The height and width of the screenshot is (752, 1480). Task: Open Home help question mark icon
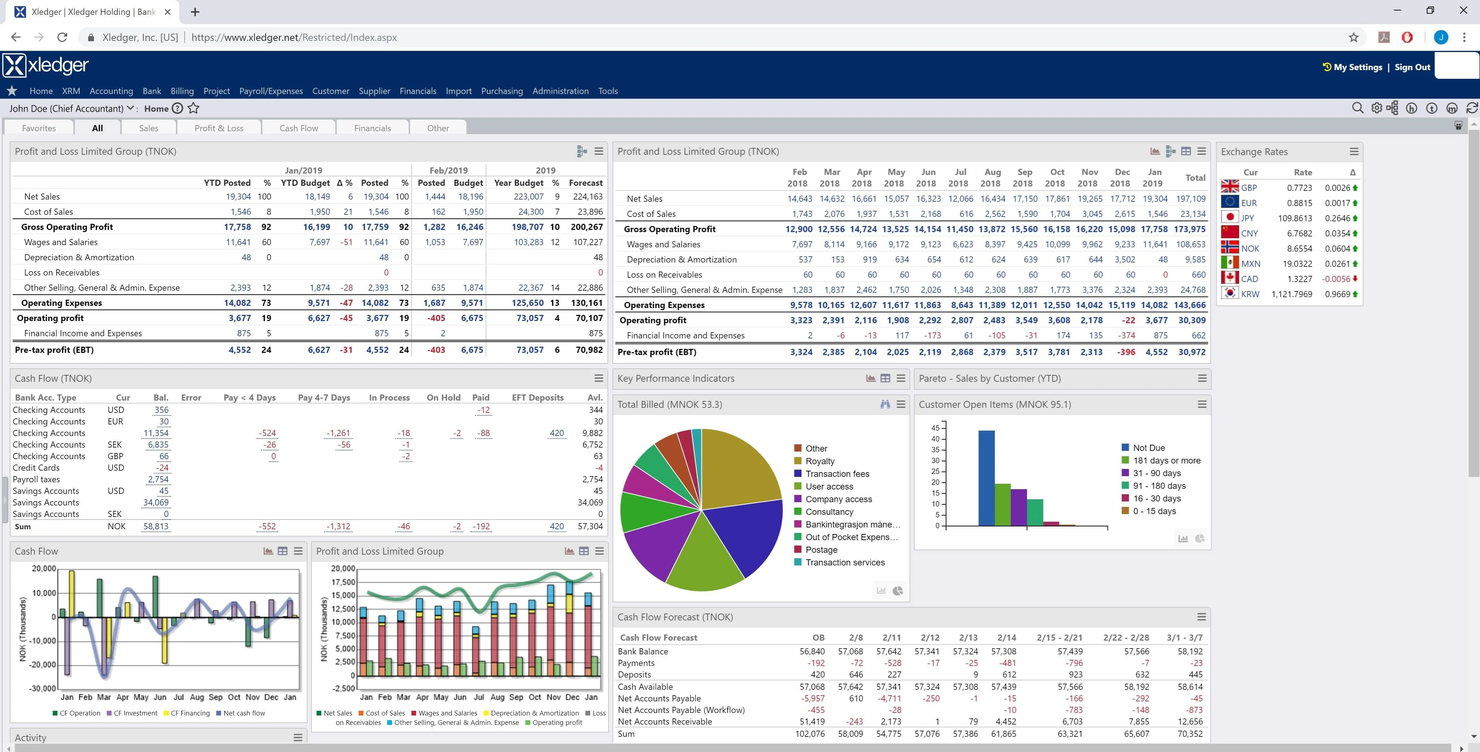(177, 108)
